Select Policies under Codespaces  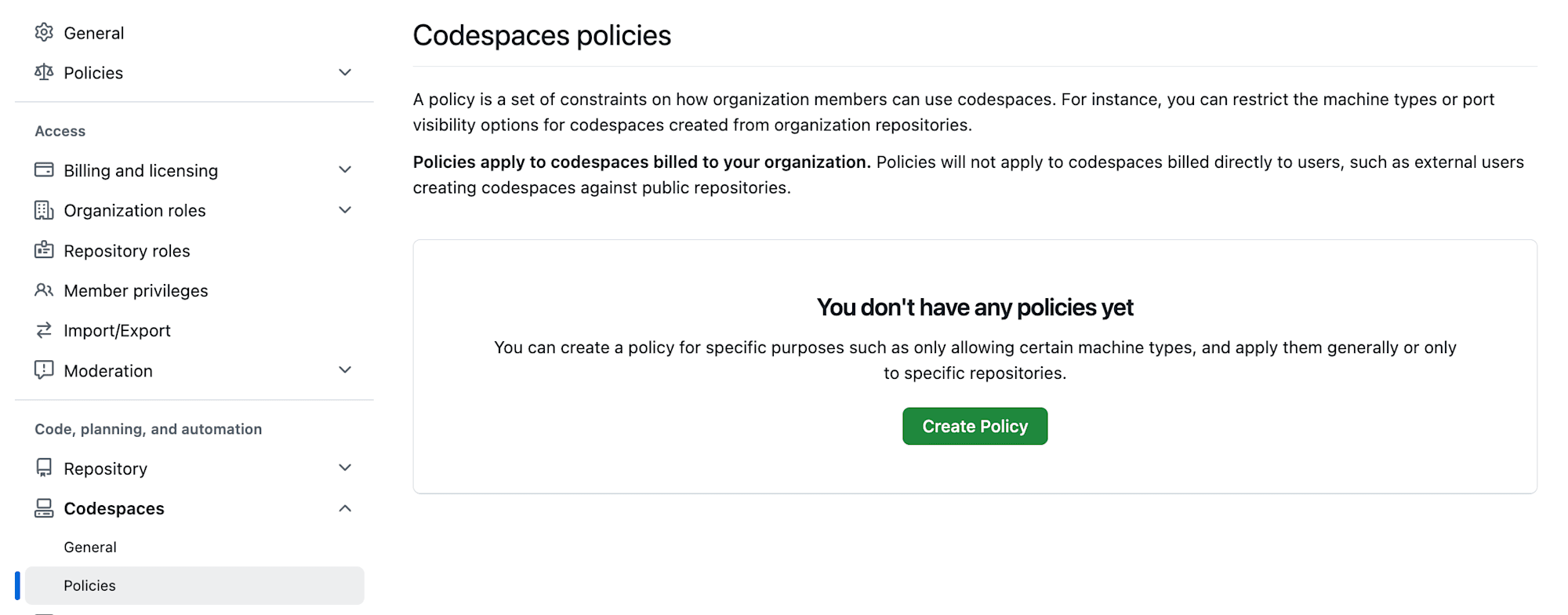coord(194,585)
